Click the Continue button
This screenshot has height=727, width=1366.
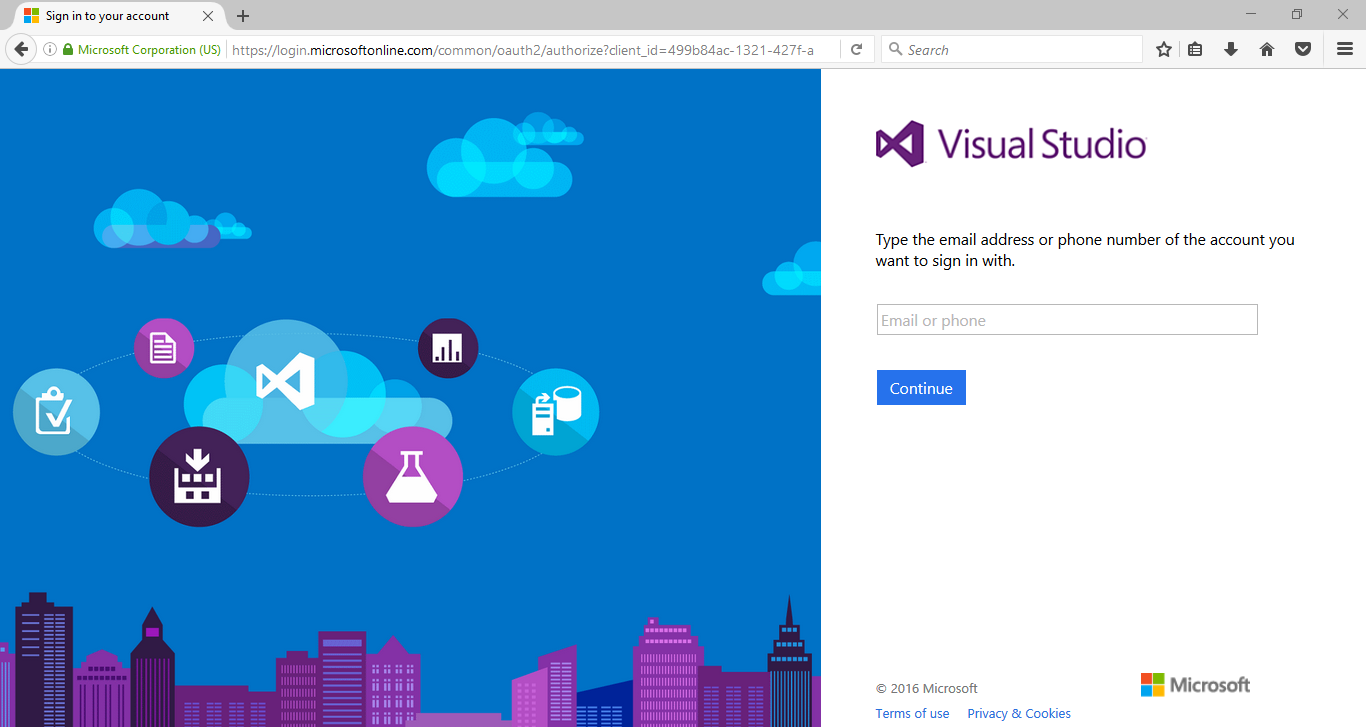921,388
